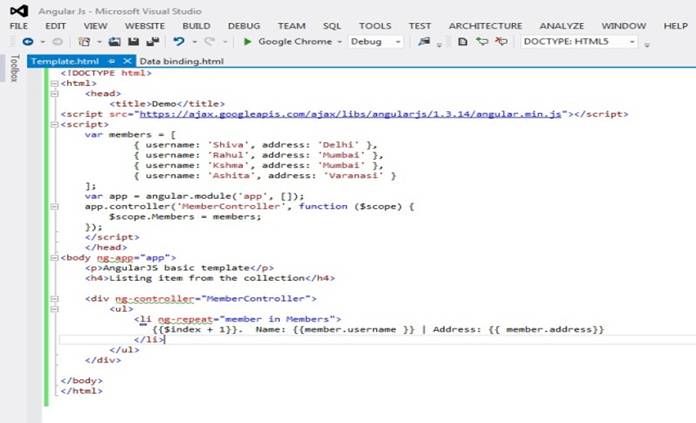Collapse the app.controller function outline
The image size is (696, 423).
point(54,207)
